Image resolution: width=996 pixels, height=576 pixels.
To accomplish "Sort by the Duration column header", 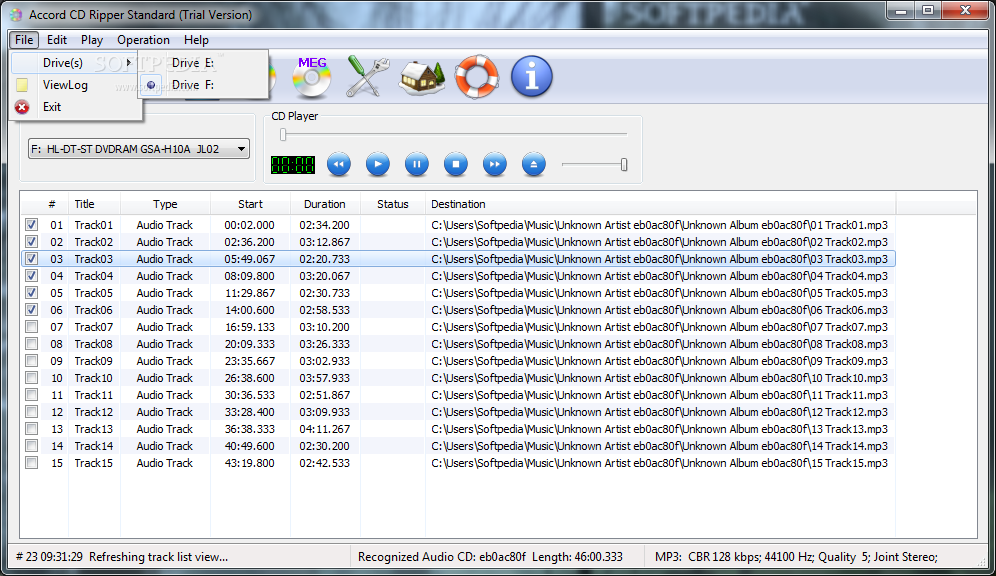I will pyautogui.click(x=325, y=204).
